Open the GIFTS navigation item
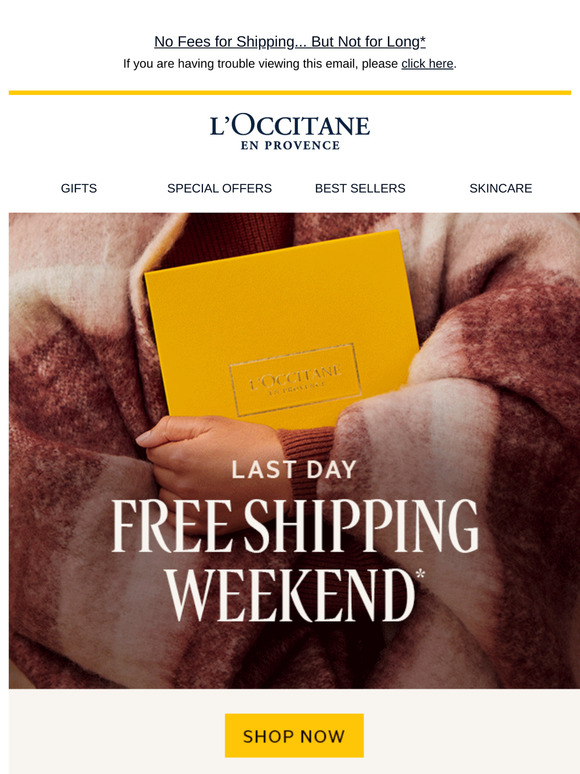This screenshot has height=774, width=580. [x=79, y=188]
